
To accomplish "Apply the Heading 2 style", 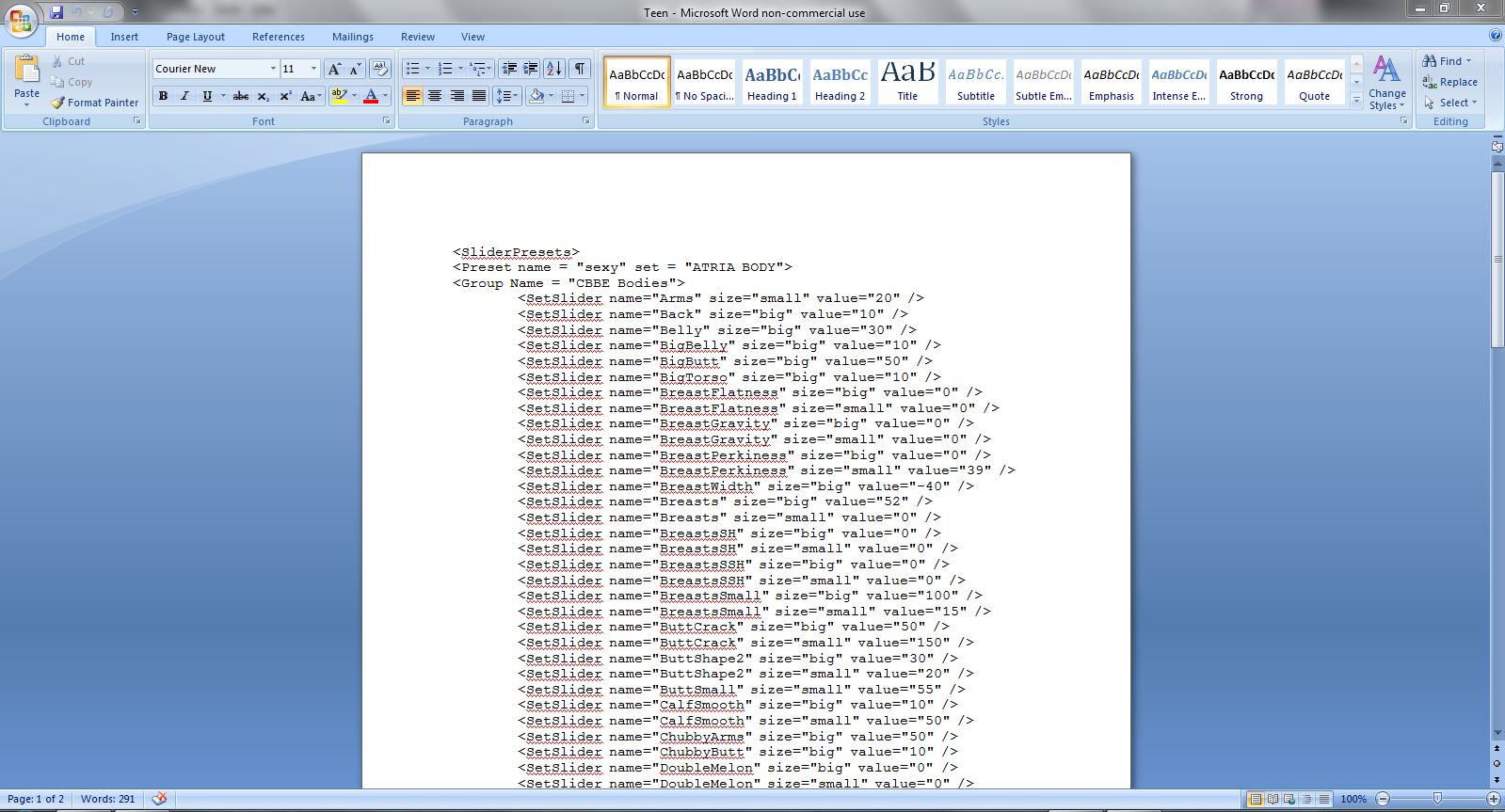I will (840, 82).
